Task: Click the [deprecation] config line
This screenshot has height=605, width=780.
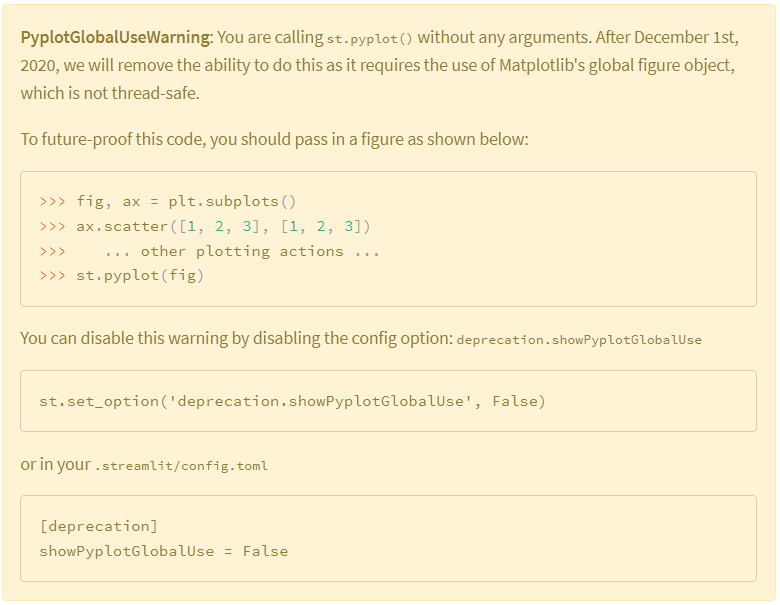Action: click(98, 526)
